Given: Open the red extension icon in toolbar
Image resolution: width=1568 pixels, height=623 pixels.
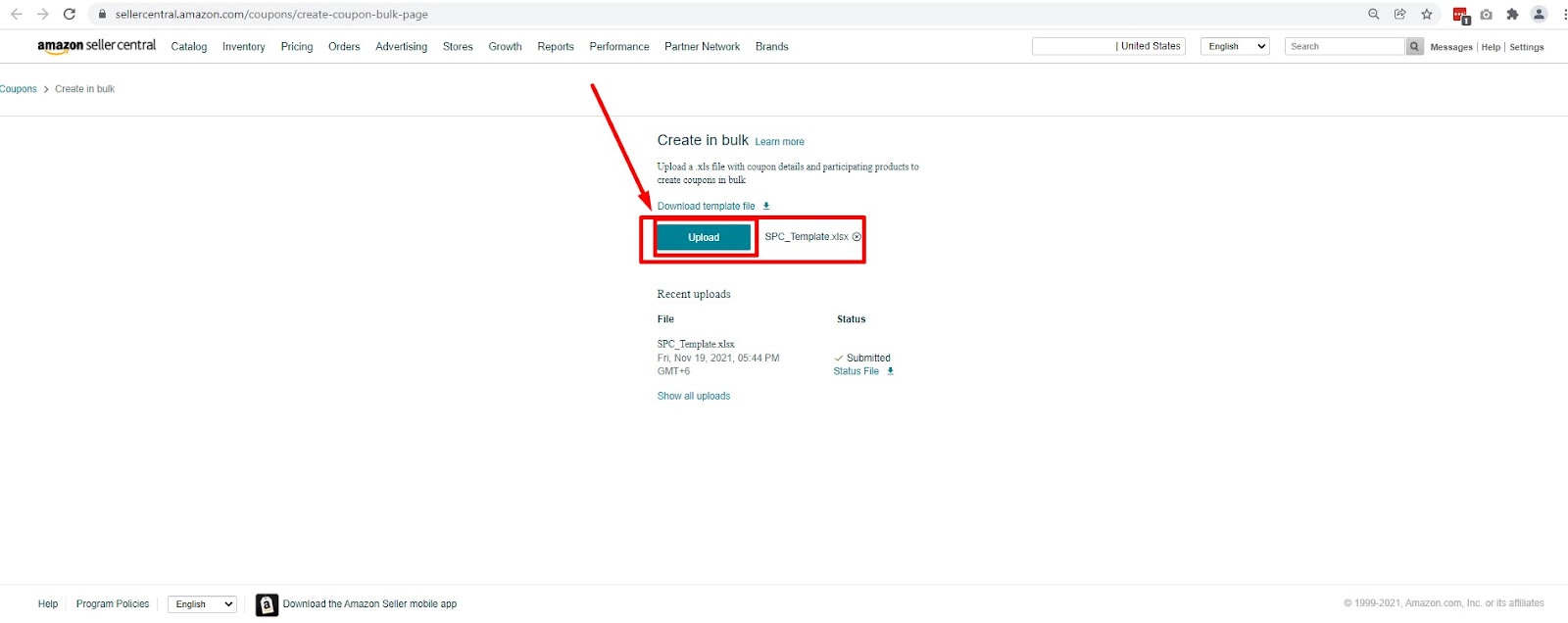Looking at the screenshot, I should point(1460,15).
